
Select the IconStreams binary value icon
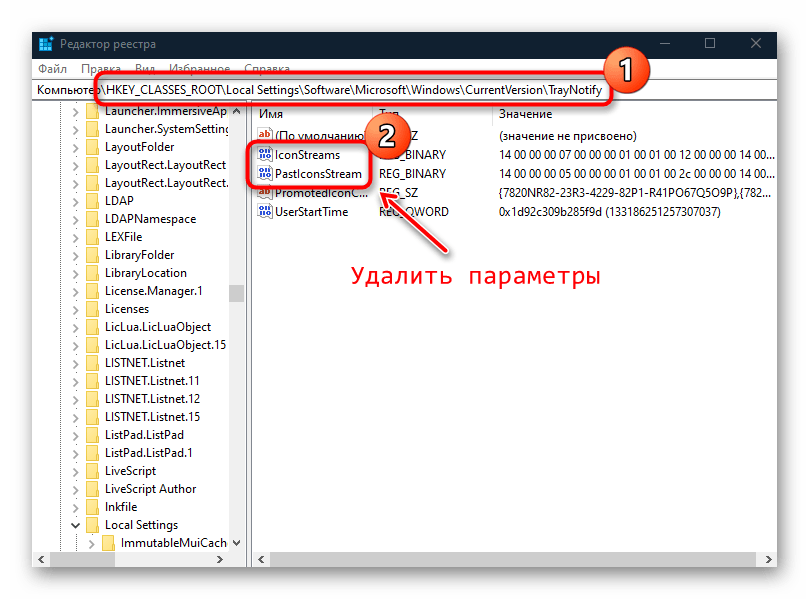(265, 155)
